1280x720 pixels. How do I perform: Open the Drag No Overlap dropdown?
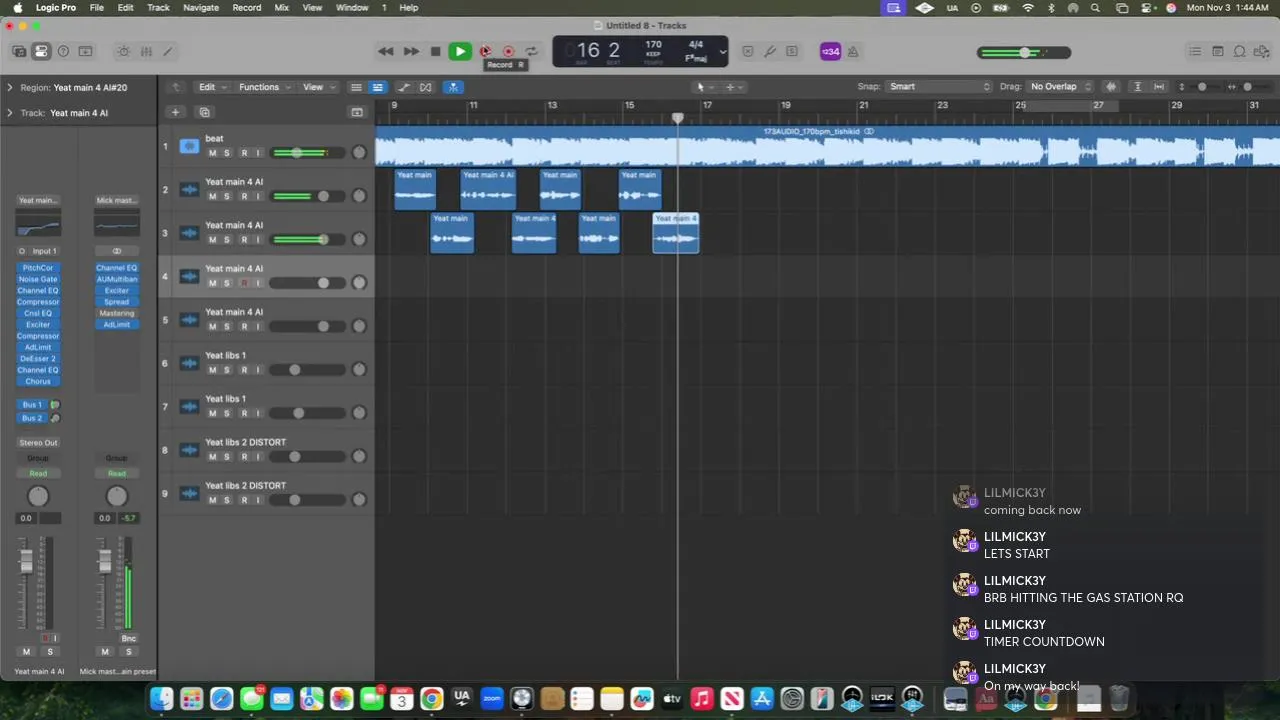click(x=1060, y=87)
